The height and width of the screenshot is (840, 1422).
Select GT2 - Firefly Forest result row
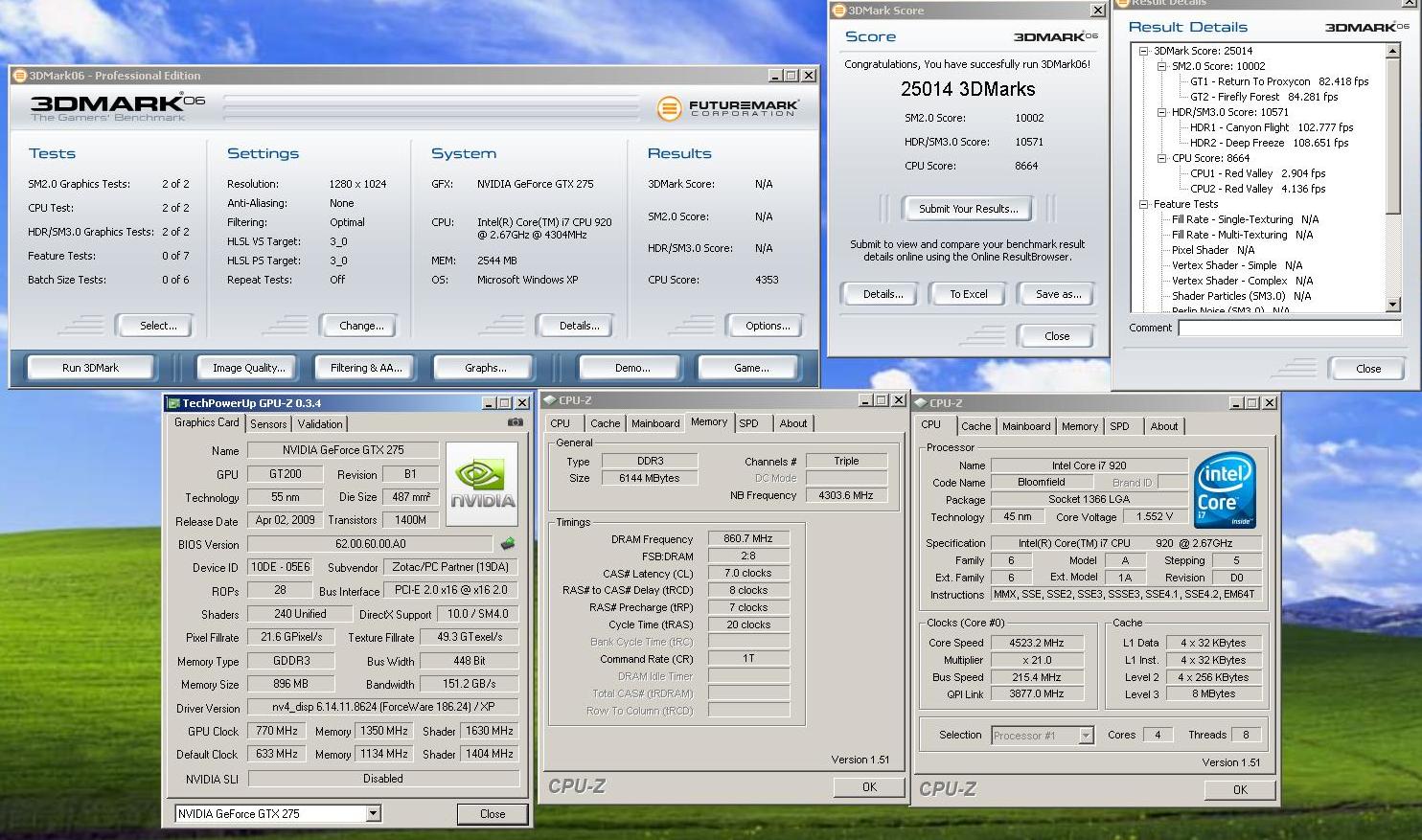[1264, 97]
